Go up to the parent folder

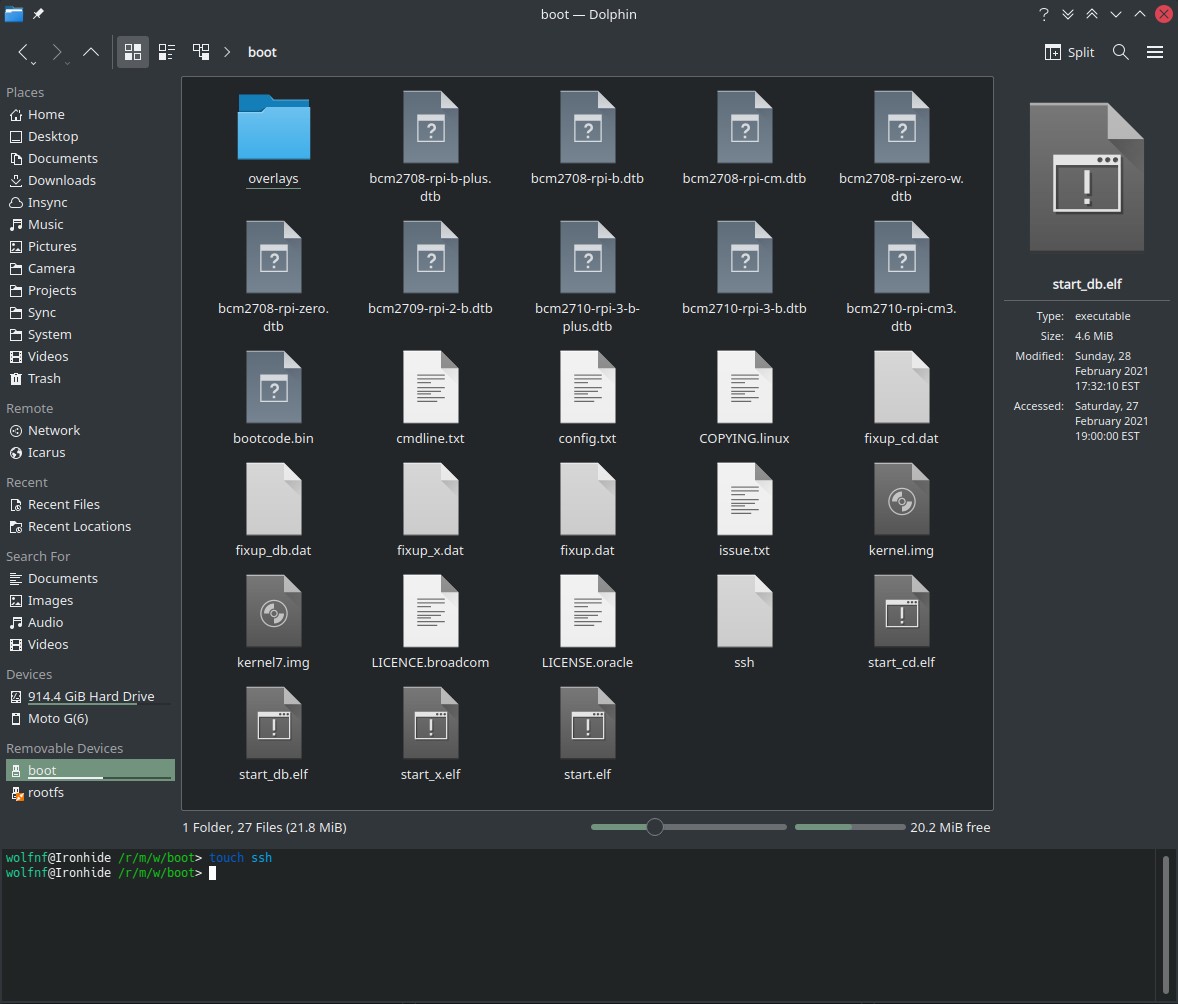pos(91,52)
